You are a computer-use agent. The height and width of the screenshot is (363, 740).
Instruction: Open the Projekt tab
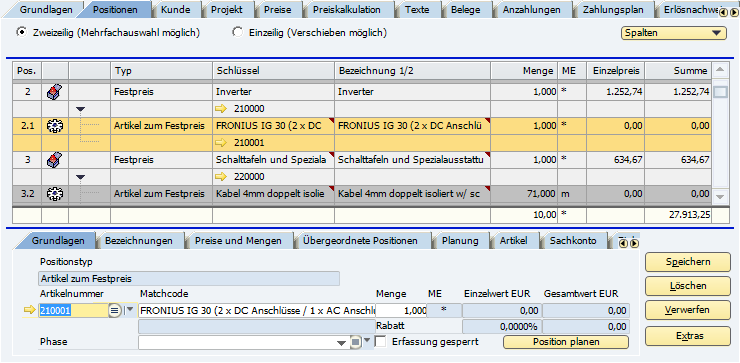227,9
